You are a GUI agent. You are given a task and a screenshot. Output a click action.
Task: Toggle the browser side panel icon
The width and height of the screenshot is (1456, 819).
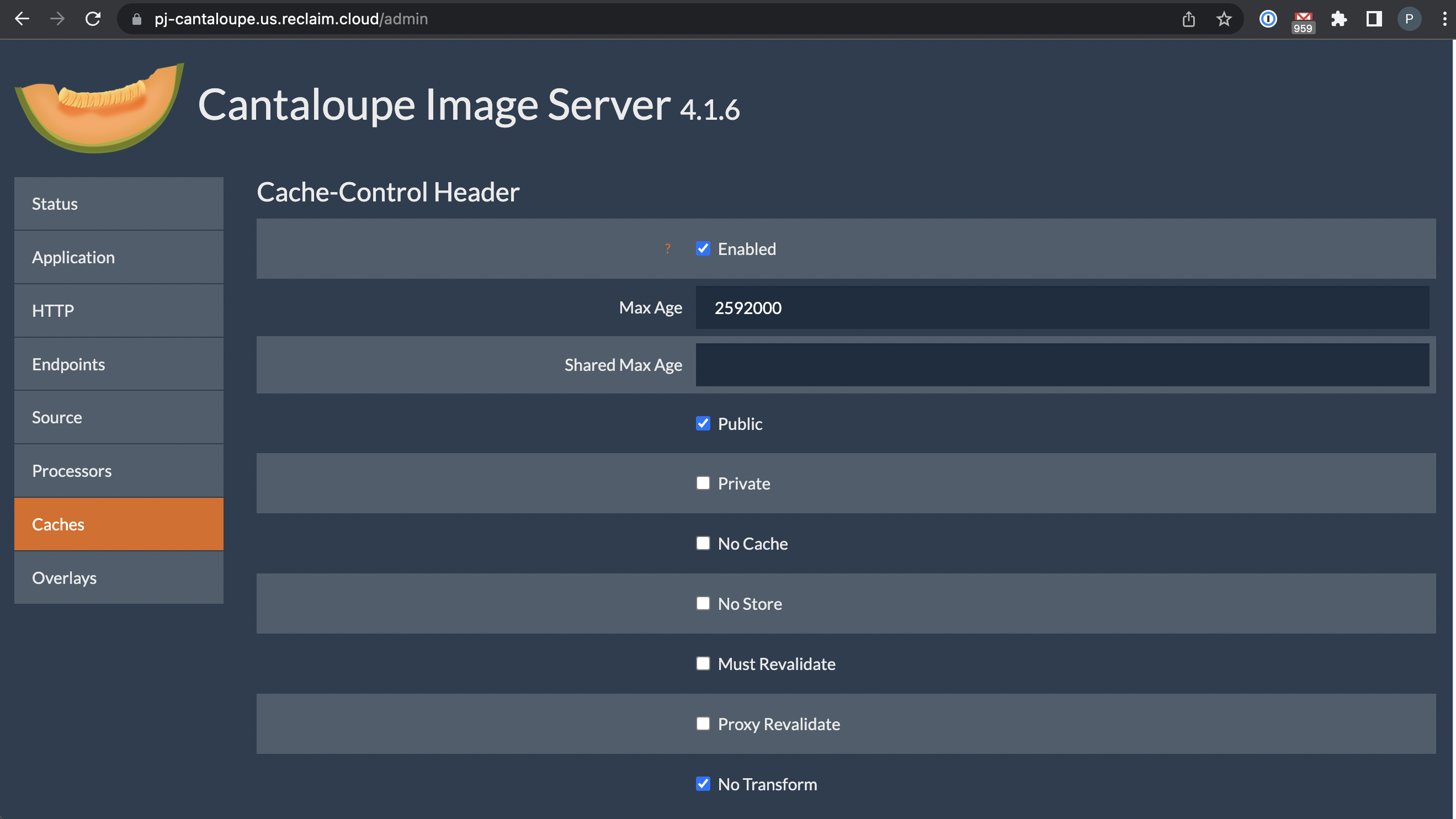(x=1374, y=19)
